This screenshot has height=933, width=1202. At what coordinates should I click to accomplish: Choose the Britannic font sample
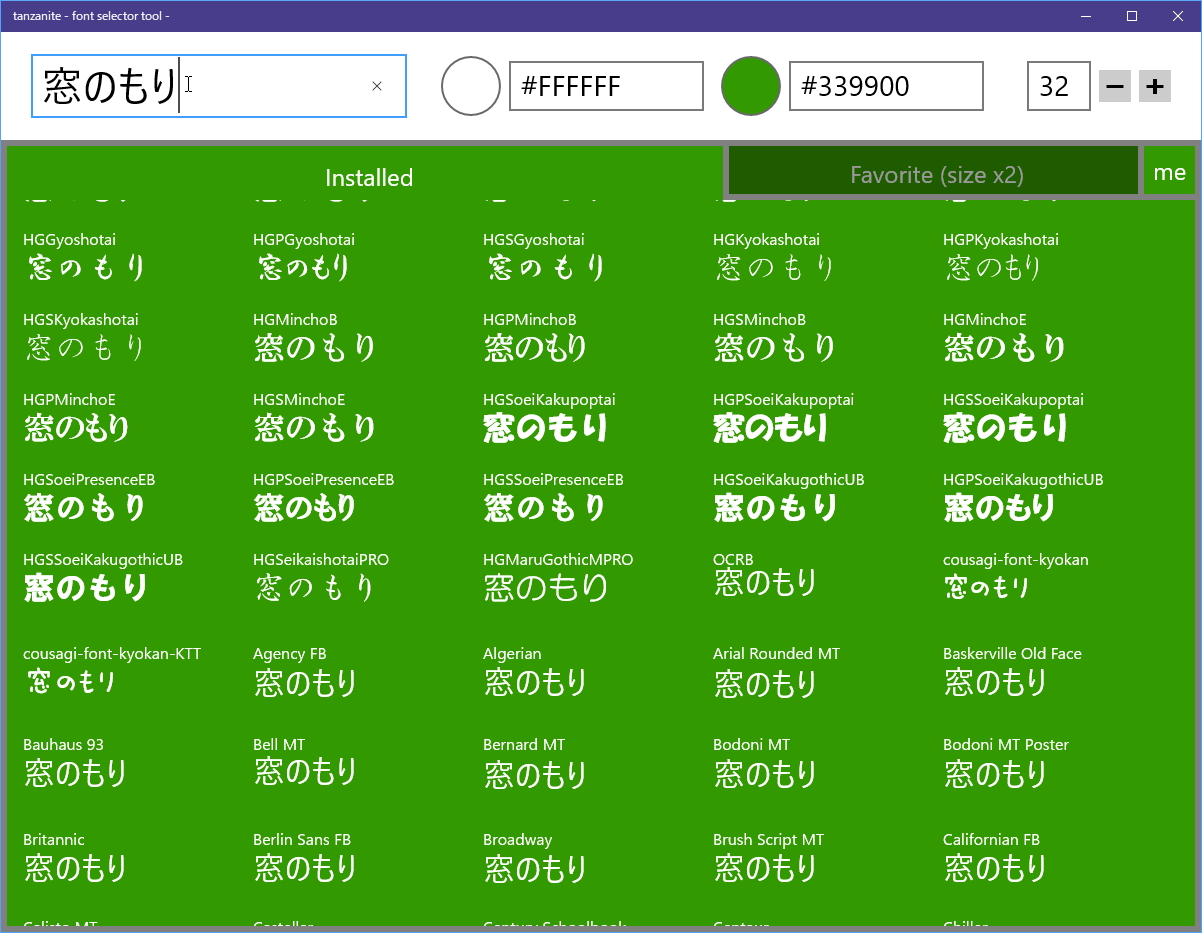[x=75, y=857]
